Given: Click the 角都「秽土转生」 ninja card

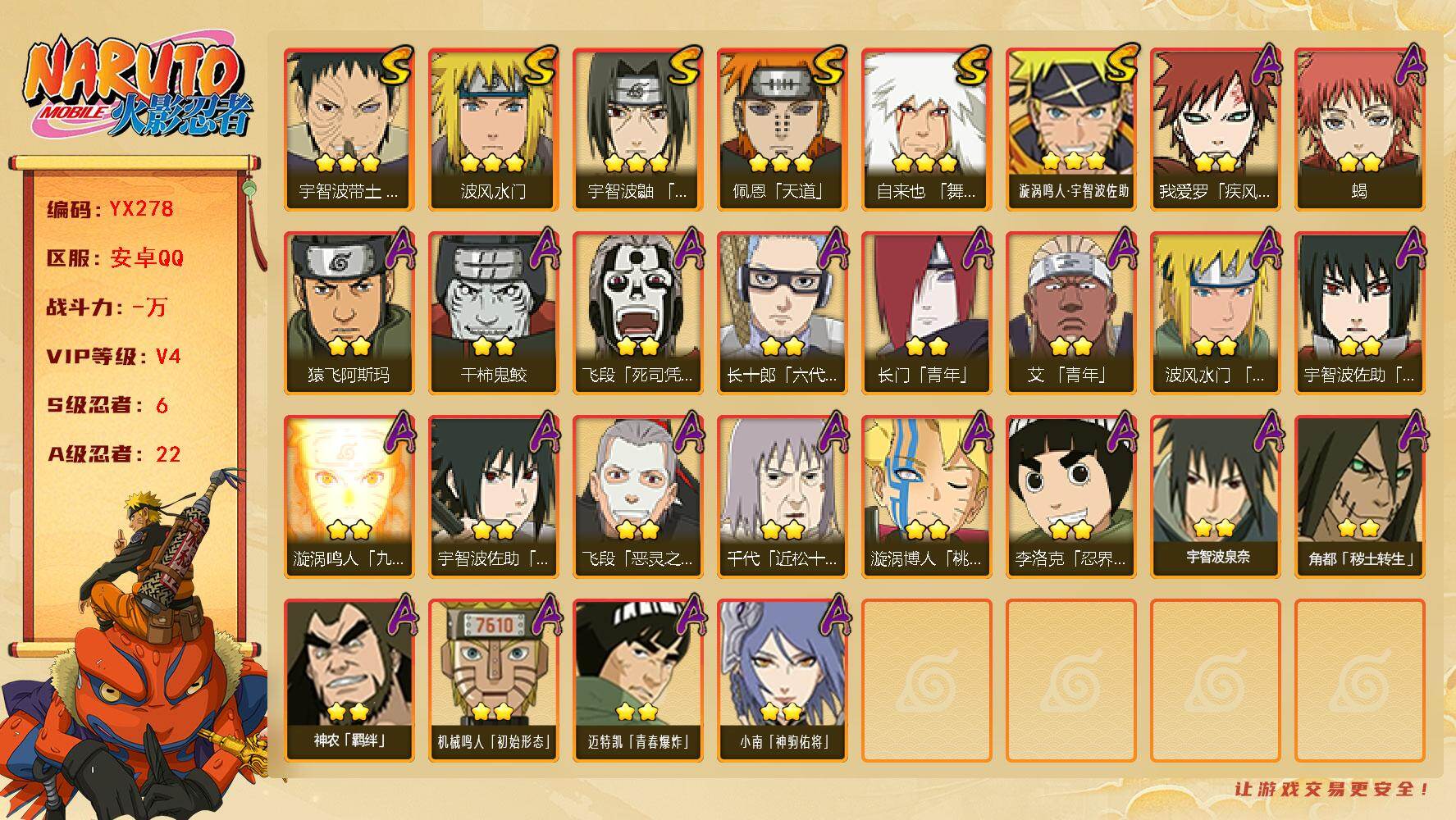Looking at the screenshot, I should [x=1359, y=496].
